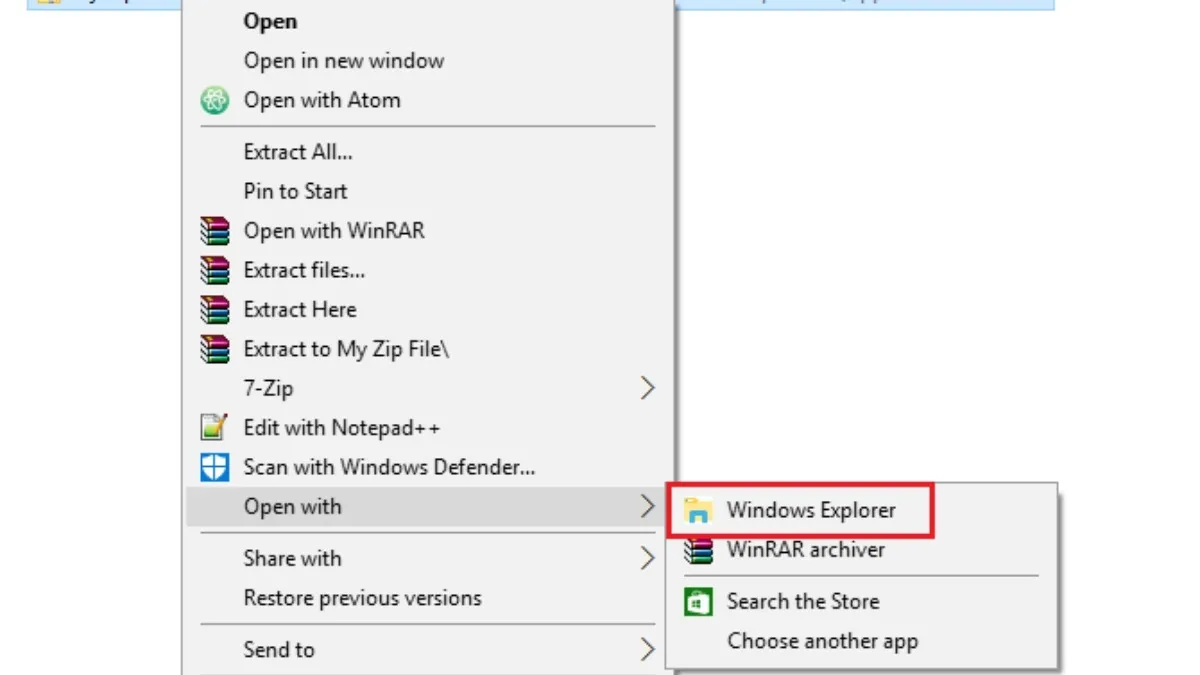Click Choose another app in submenu
Image resolution: width=1200 pixels, height=675 pixels.
822,641
